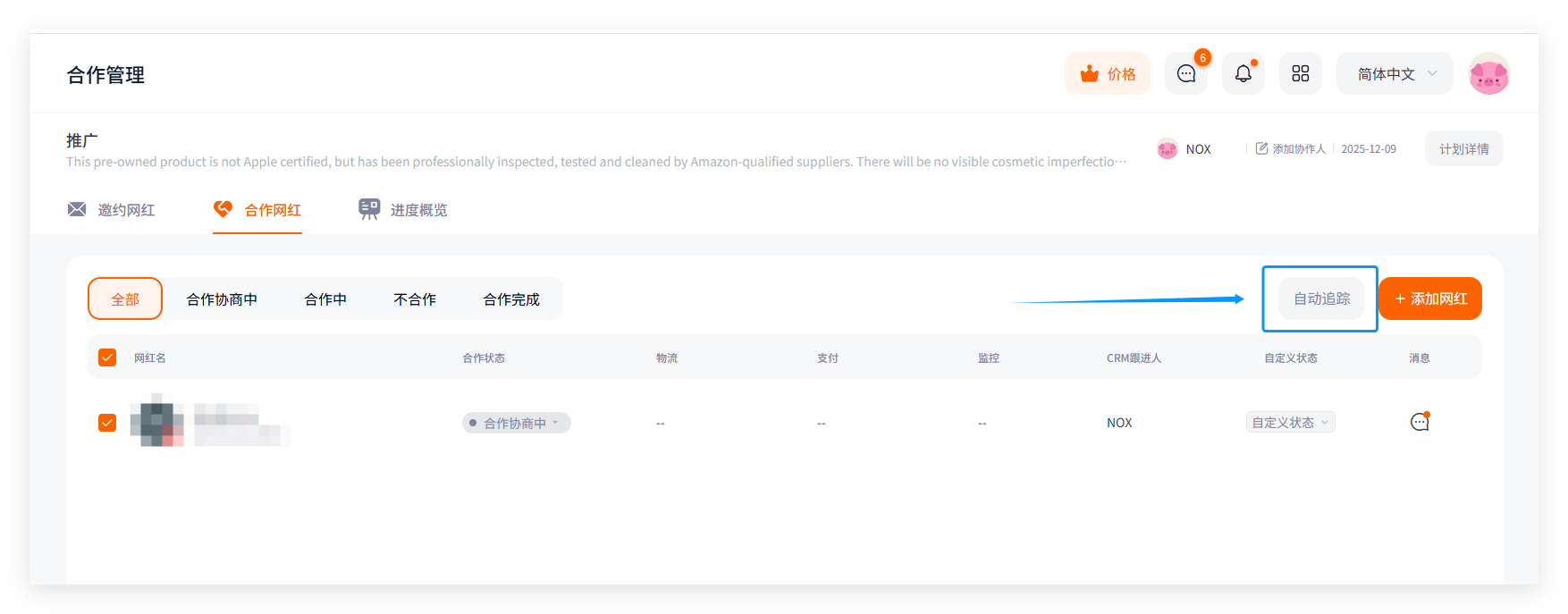This screenshot has height=614, width=1568.
Task: Open chat messages icon with badge 6
Action: (x=1186, y=74)
